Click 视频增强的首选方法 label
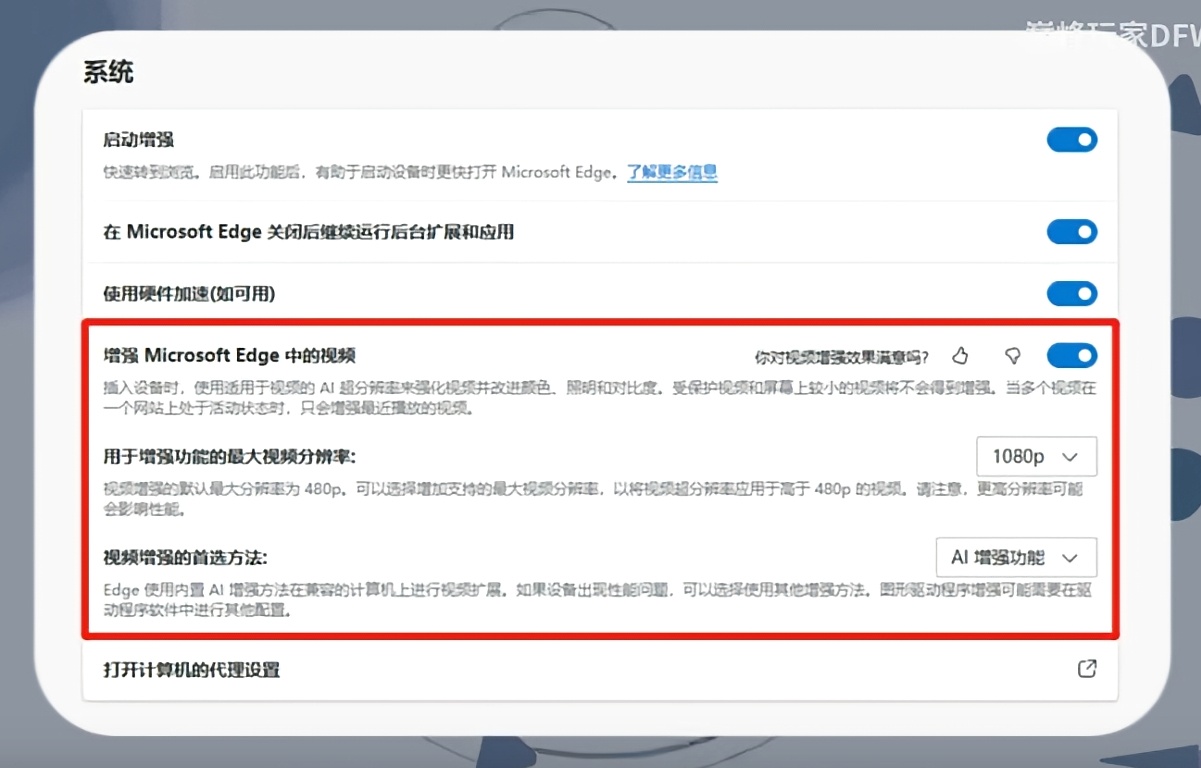Image resolution: width=1201 pixels, height=768 pixels. tap(186, 557)
